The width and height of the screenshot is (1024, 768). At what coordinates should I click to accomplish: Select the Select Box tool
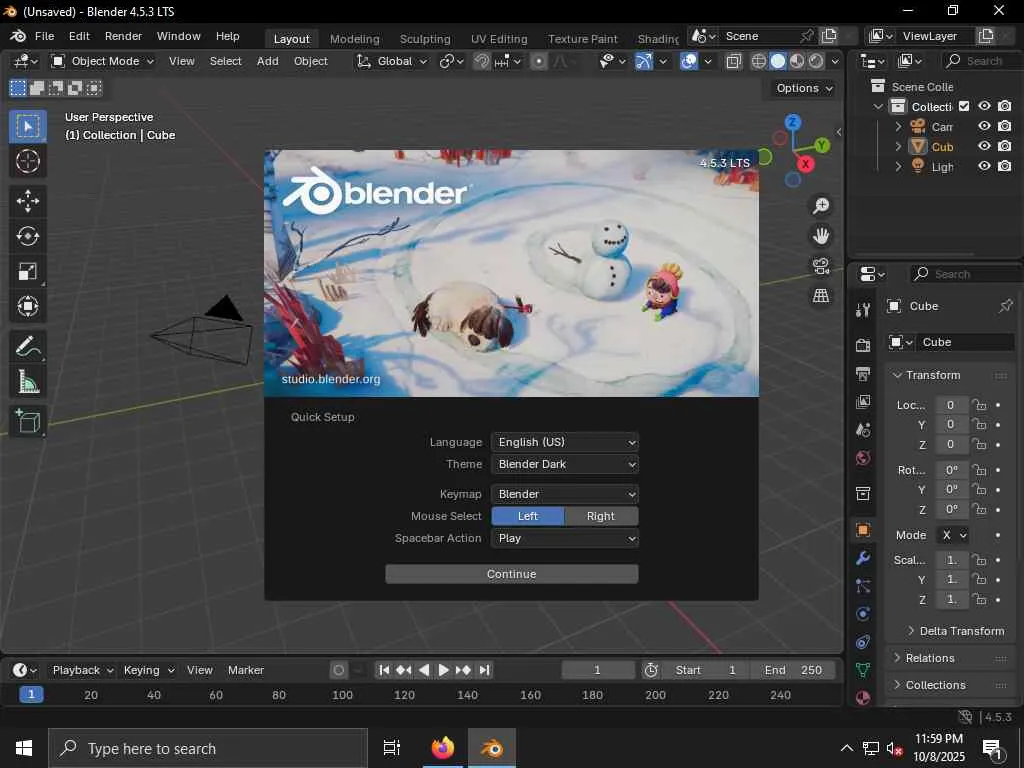tap(27, 126)
